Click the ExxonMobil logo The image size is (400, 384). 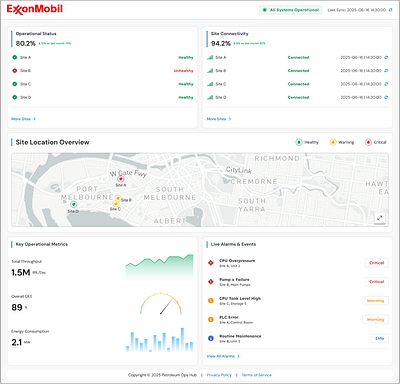click(x=35, y=9)
